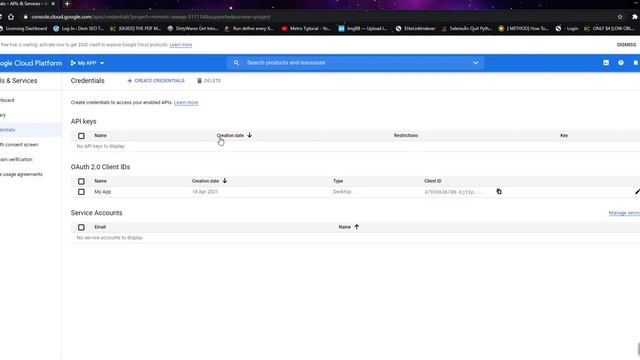Open the Metro Tutorial YouTube bookmark
The height and width of the screenshot is (360, 640).
(x=306, y=29)
